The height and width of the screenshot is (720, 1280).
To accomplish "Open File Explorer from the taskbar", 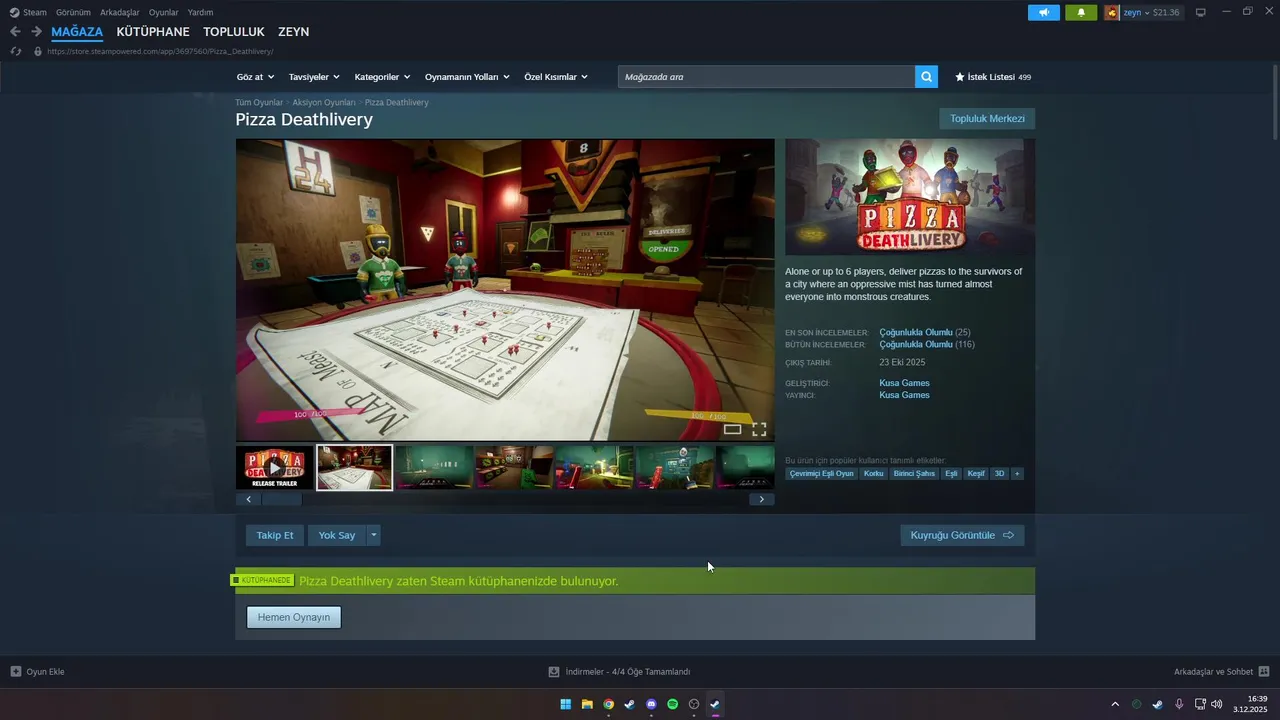I will (x=587, y=704).
